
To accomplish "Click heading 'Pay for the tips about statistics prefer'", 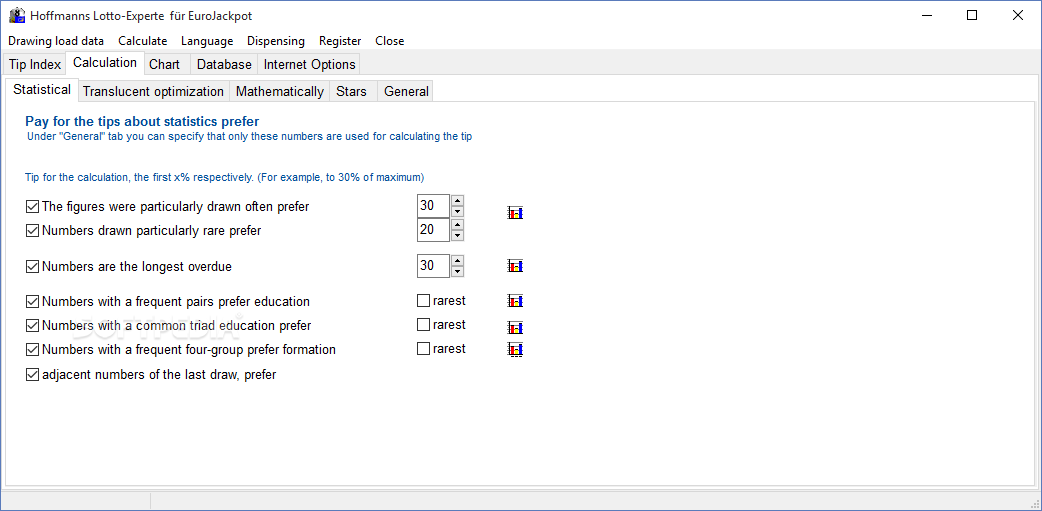I will click(x=142, y=122).
